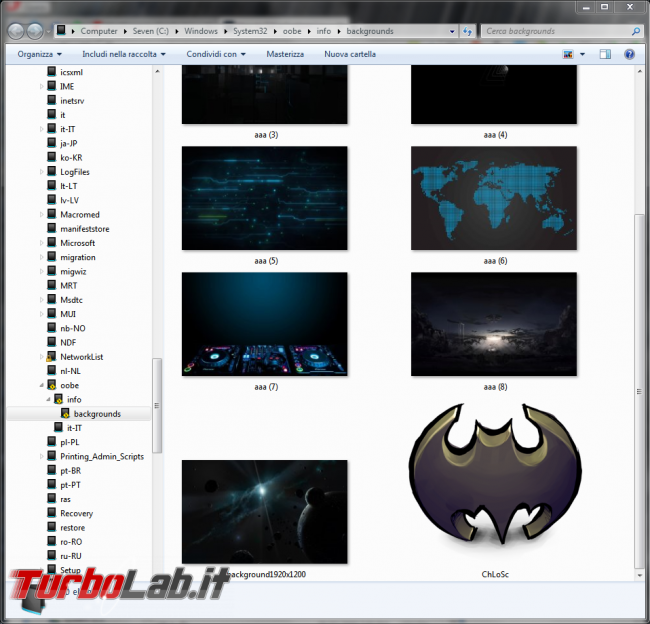This screenshot has height=624, width=650.
Task: Select the migwiz folder in tree
Action: click(73, 272)
